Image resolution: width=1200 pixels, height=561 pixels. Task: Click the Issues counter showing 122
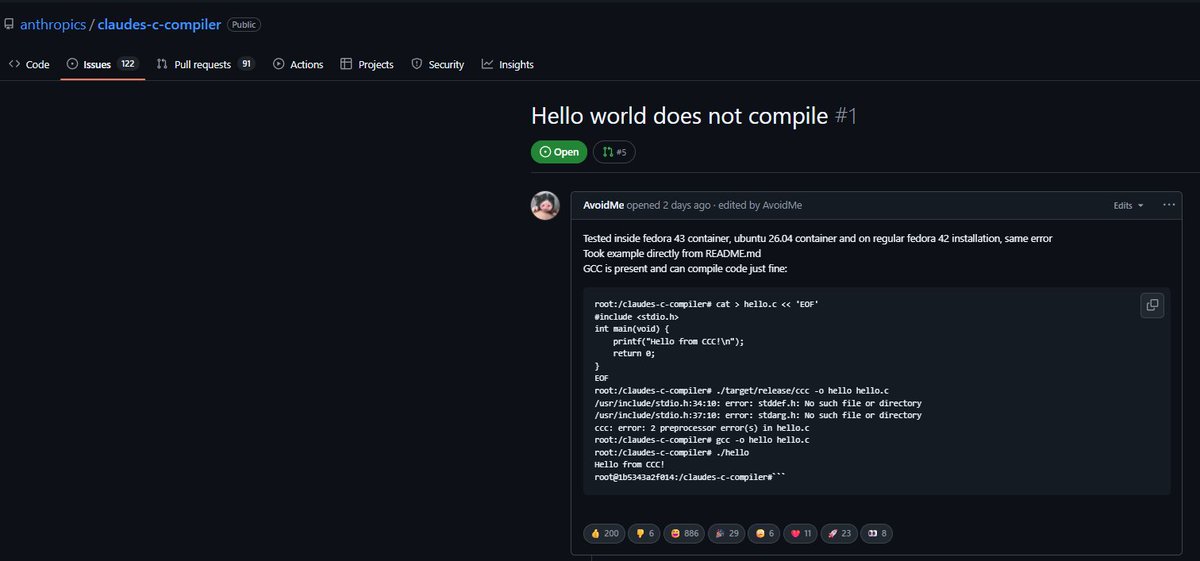[127, 64]
